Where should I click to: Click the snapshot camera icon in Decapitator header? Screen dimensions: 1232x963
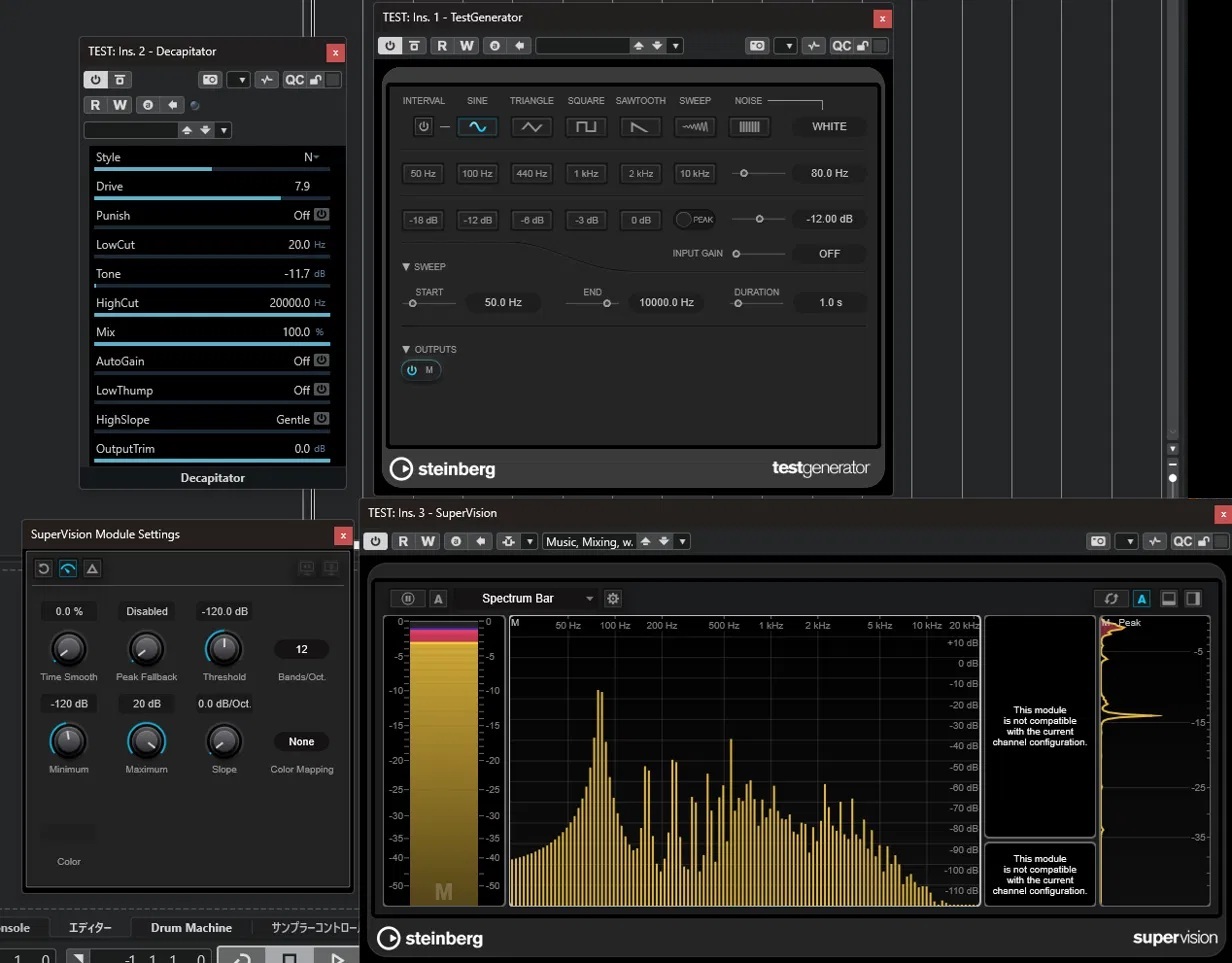pos(210,80)
